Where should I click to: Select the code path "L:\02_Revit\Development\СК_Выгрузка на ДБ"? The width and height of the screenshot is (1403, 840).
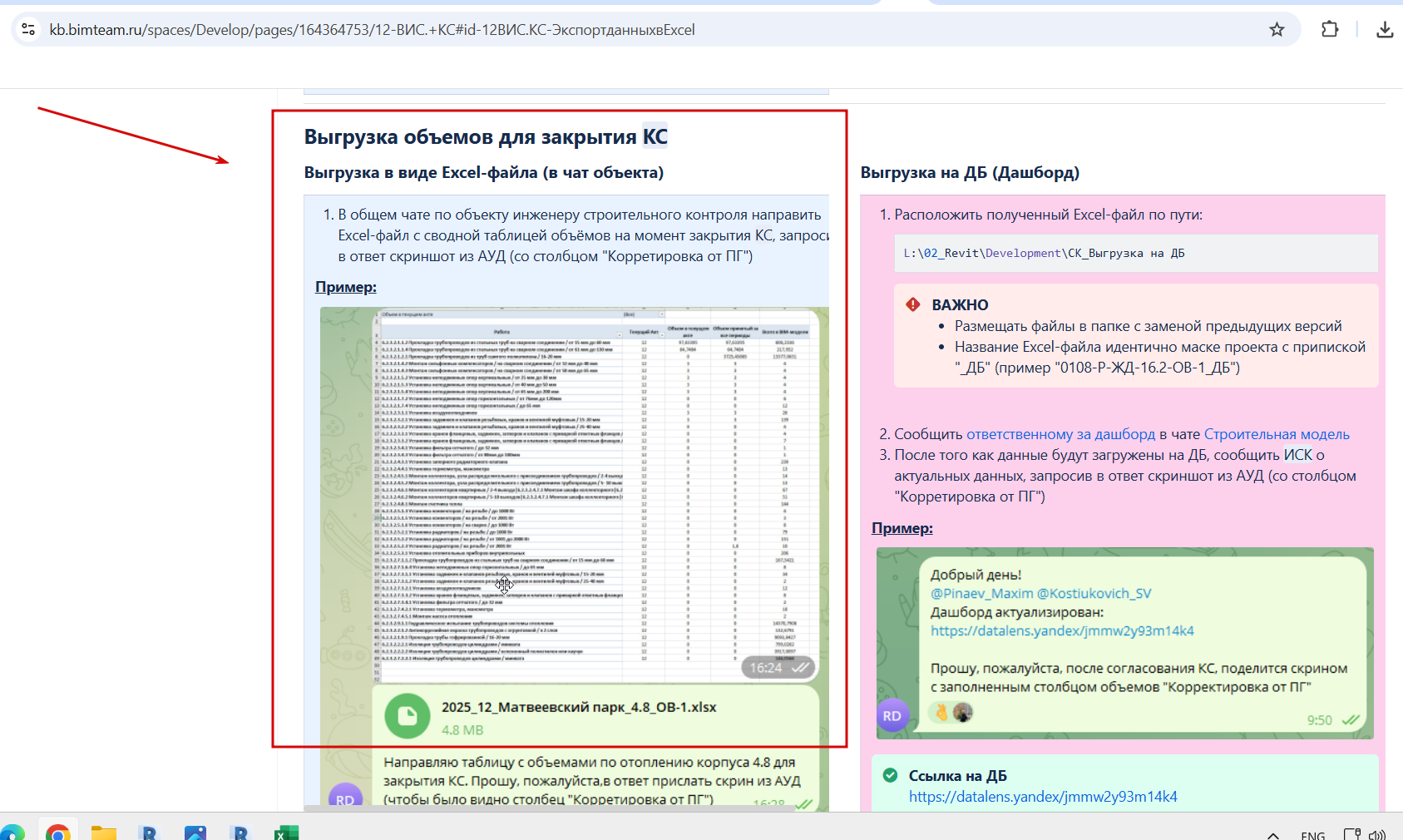pyautogui.click(x=1044, y=253)
